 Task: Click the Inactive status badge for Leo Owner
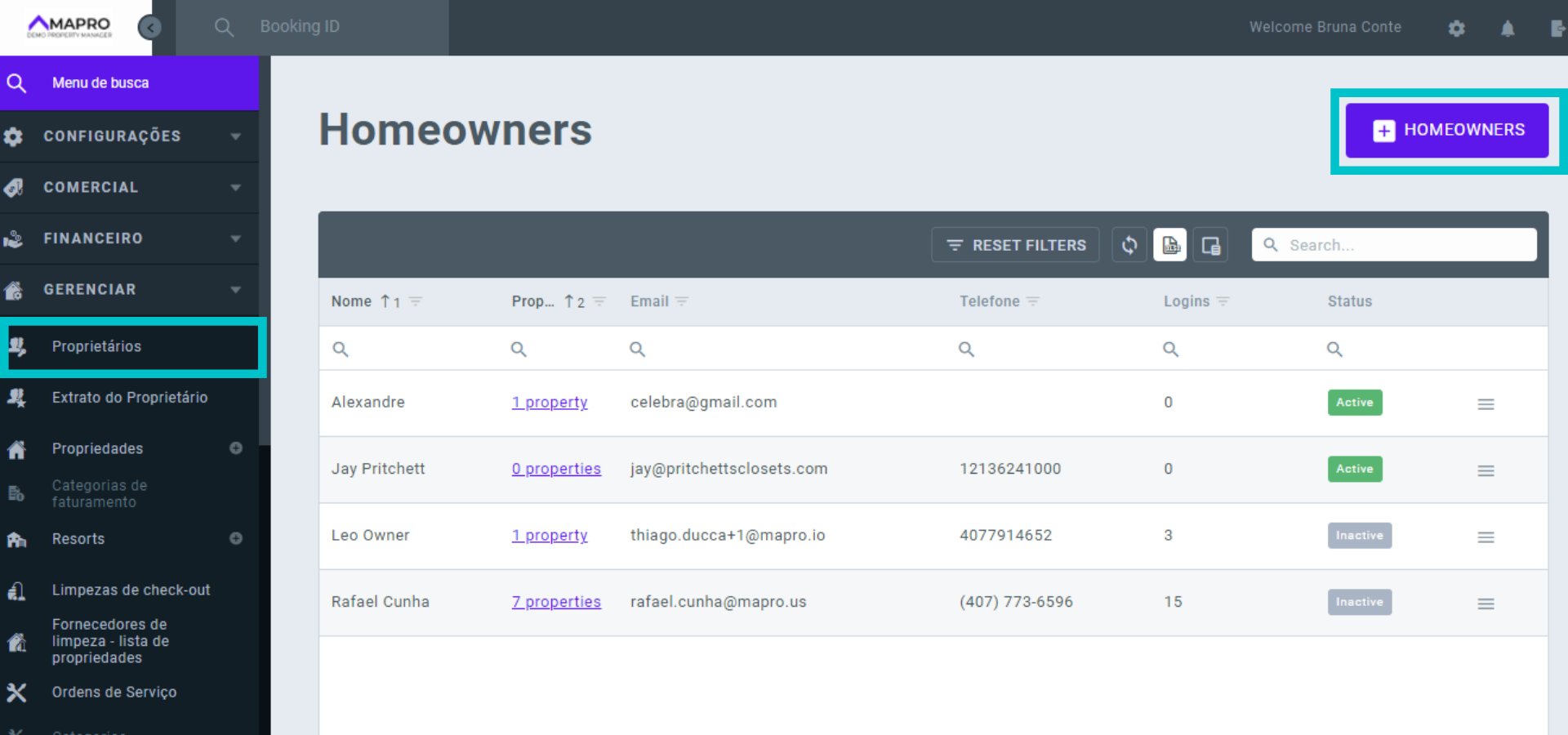point(1359,536)
